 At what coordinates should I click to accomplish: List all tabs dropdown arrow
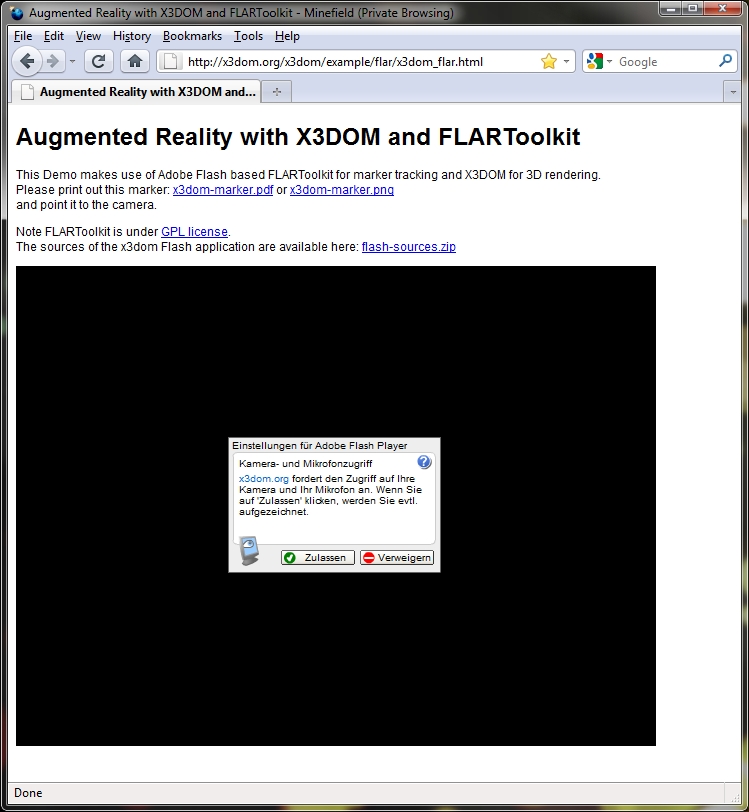[x=732, y=92]
